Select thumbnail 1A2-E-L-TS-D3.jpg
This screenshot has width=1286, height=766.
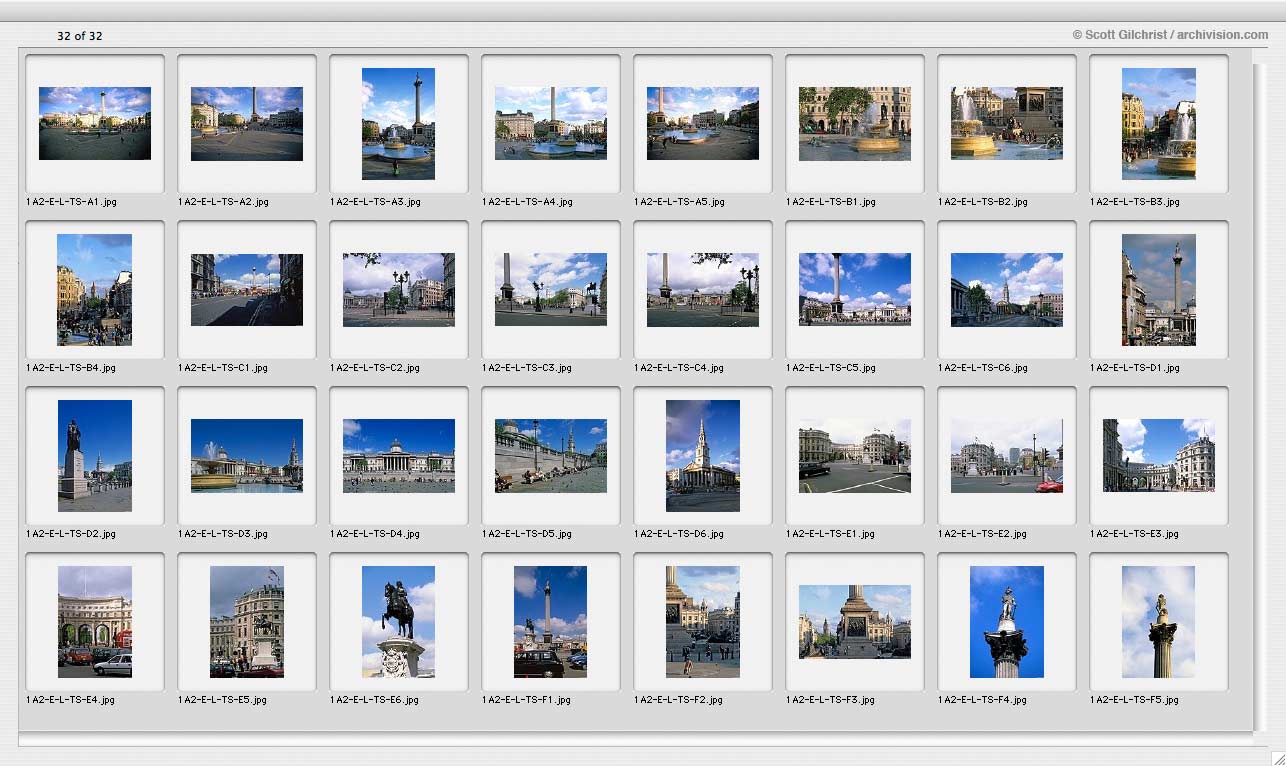[247, 455]
